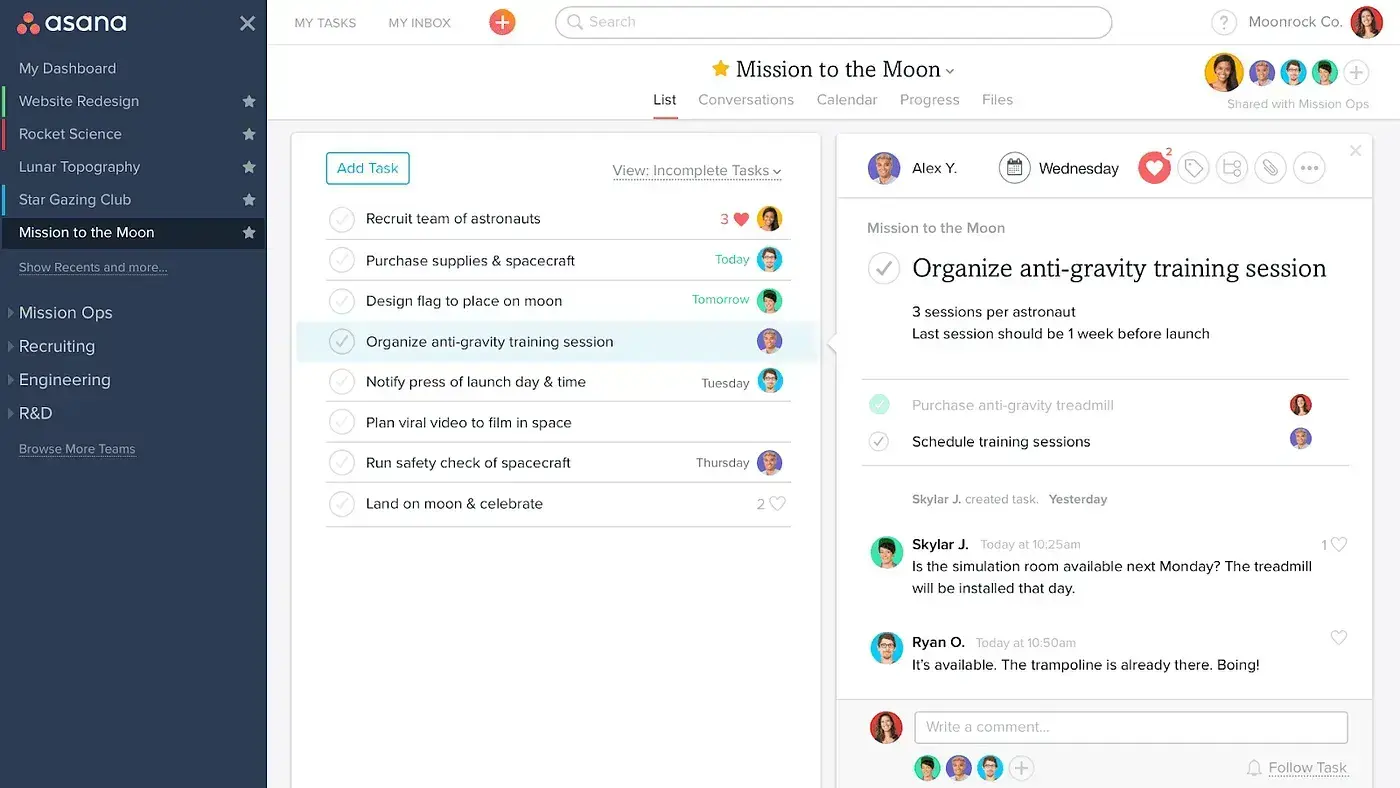Check off Schedule training sessions subtask
This screenshot has height=788, width=1400.
[879, 441]
